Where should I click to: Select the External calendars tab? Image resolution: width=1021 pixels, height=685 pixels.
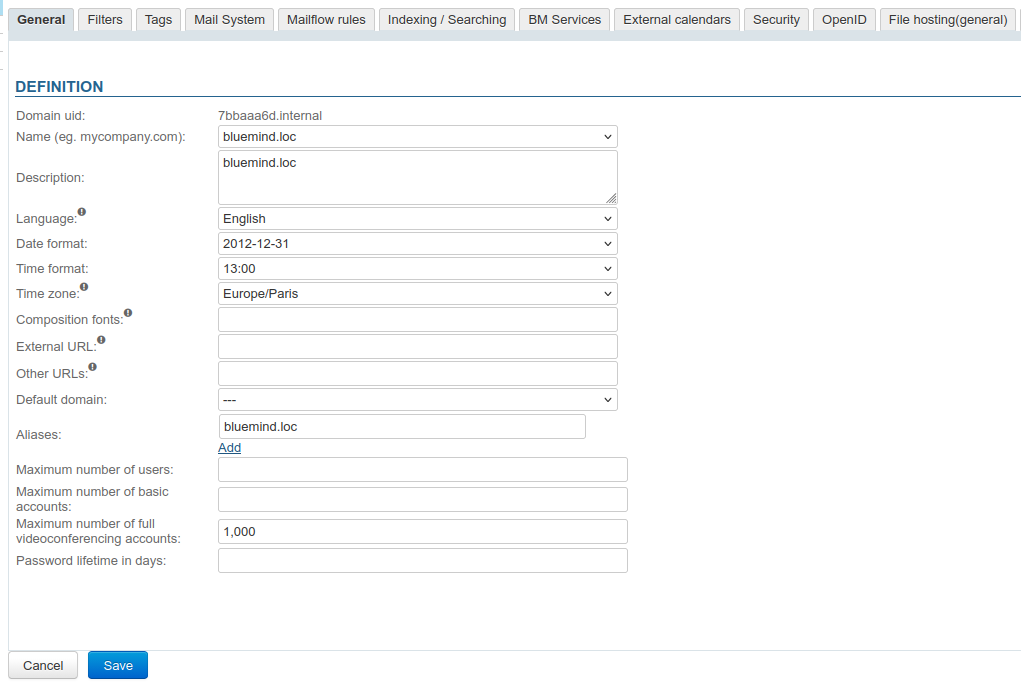(x=676, y=20)
